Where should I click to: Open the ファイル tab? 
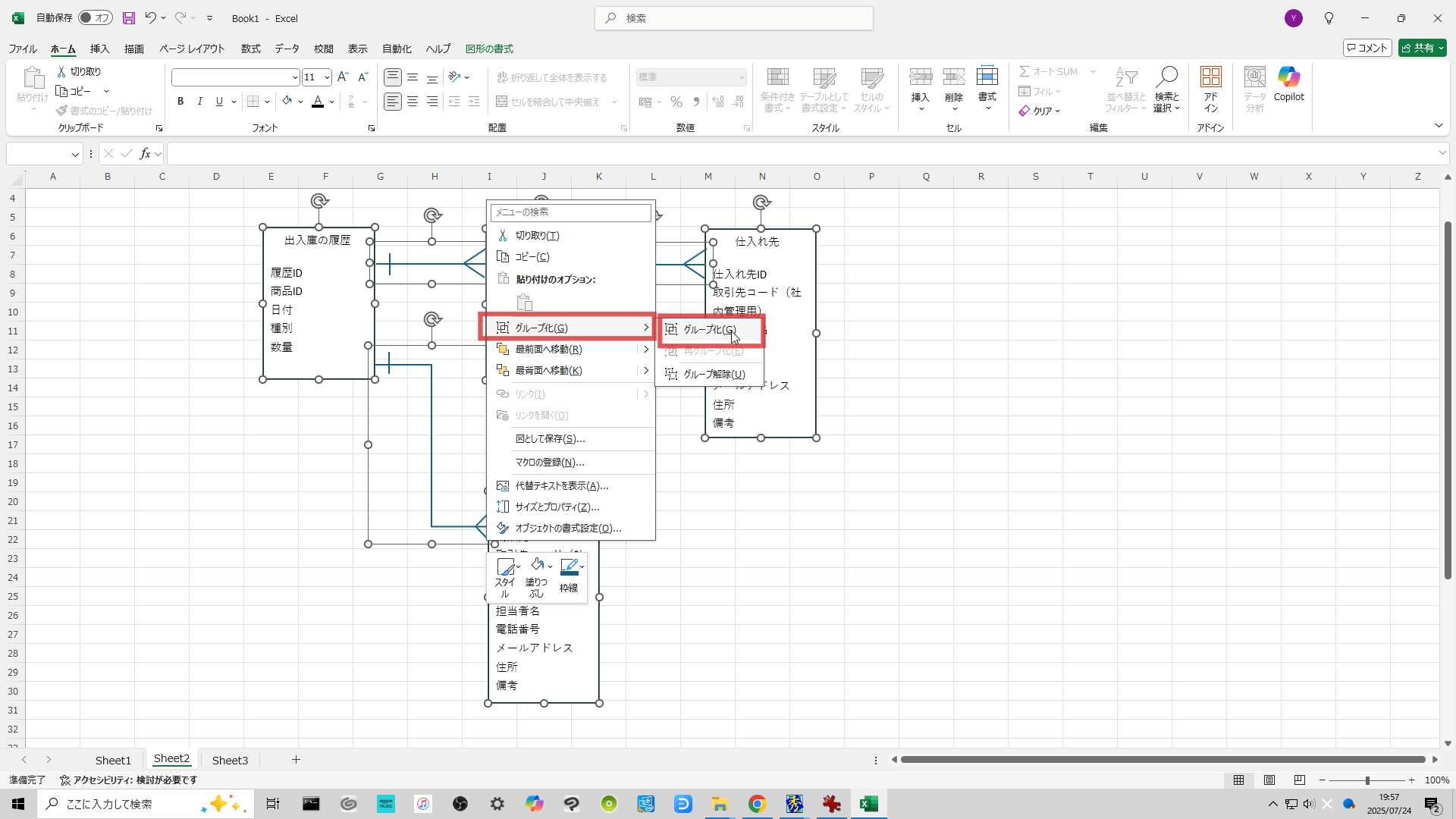tap(23, 49)
